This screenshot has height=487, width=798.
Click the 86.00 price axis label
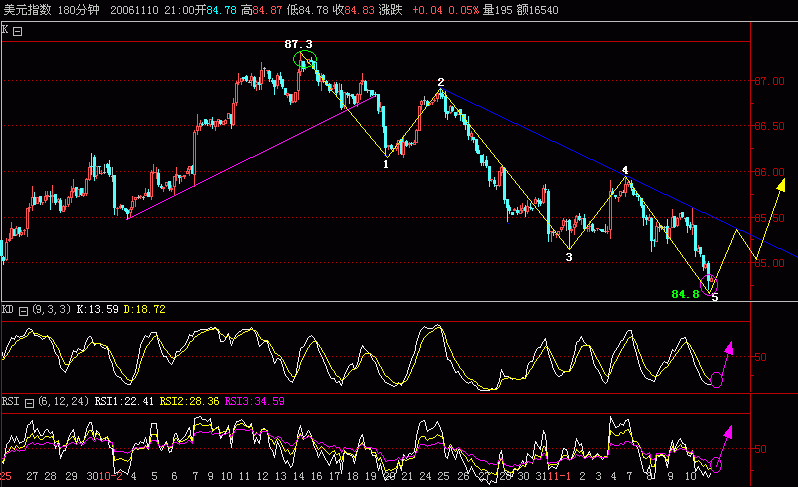(x=769, y=172)
